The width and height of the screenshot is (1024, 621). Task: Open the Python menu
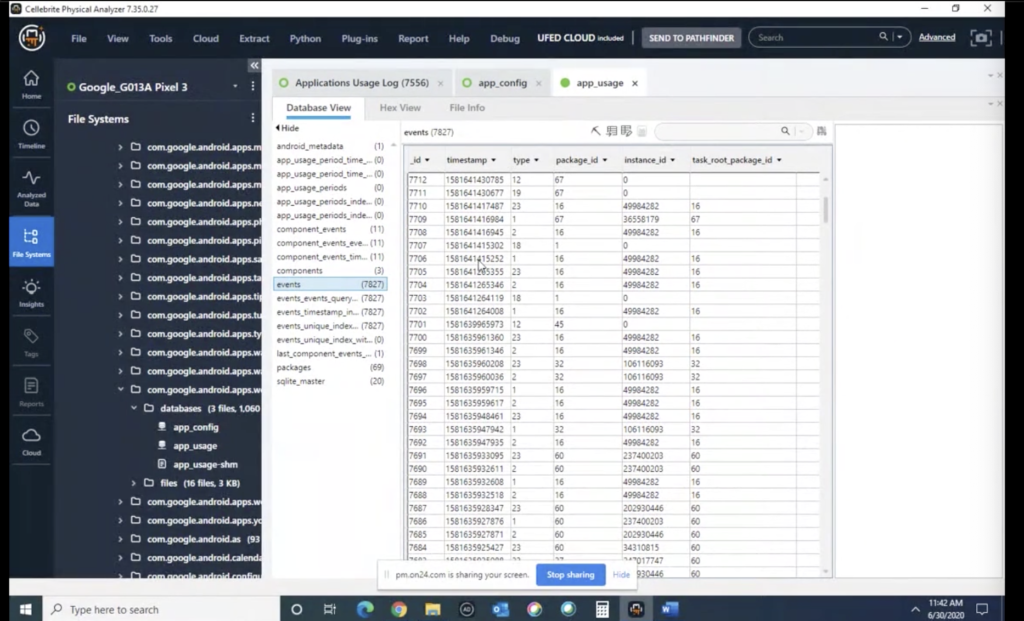tap(305, 39)
